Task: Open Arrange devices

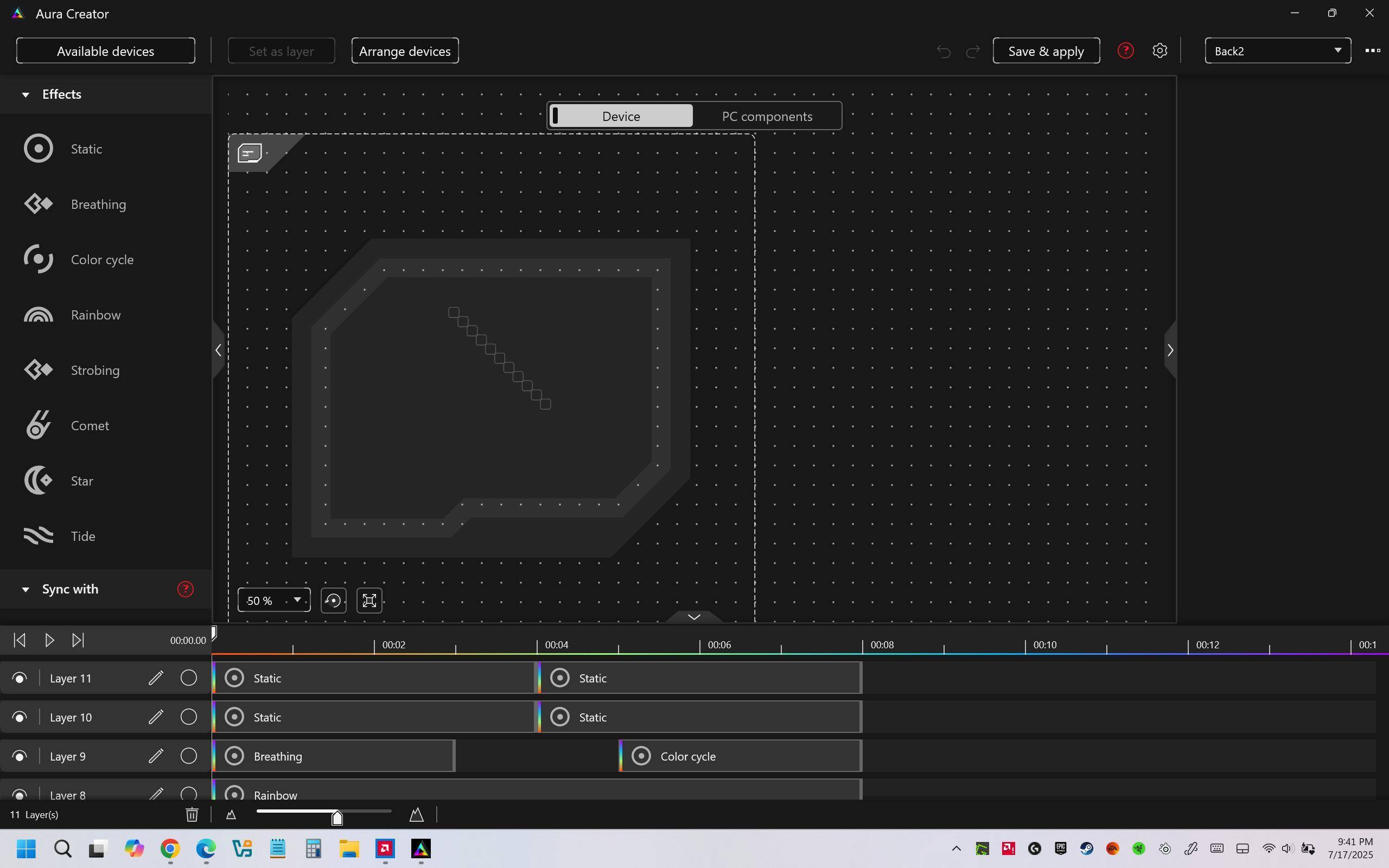Action: (405, 51)
